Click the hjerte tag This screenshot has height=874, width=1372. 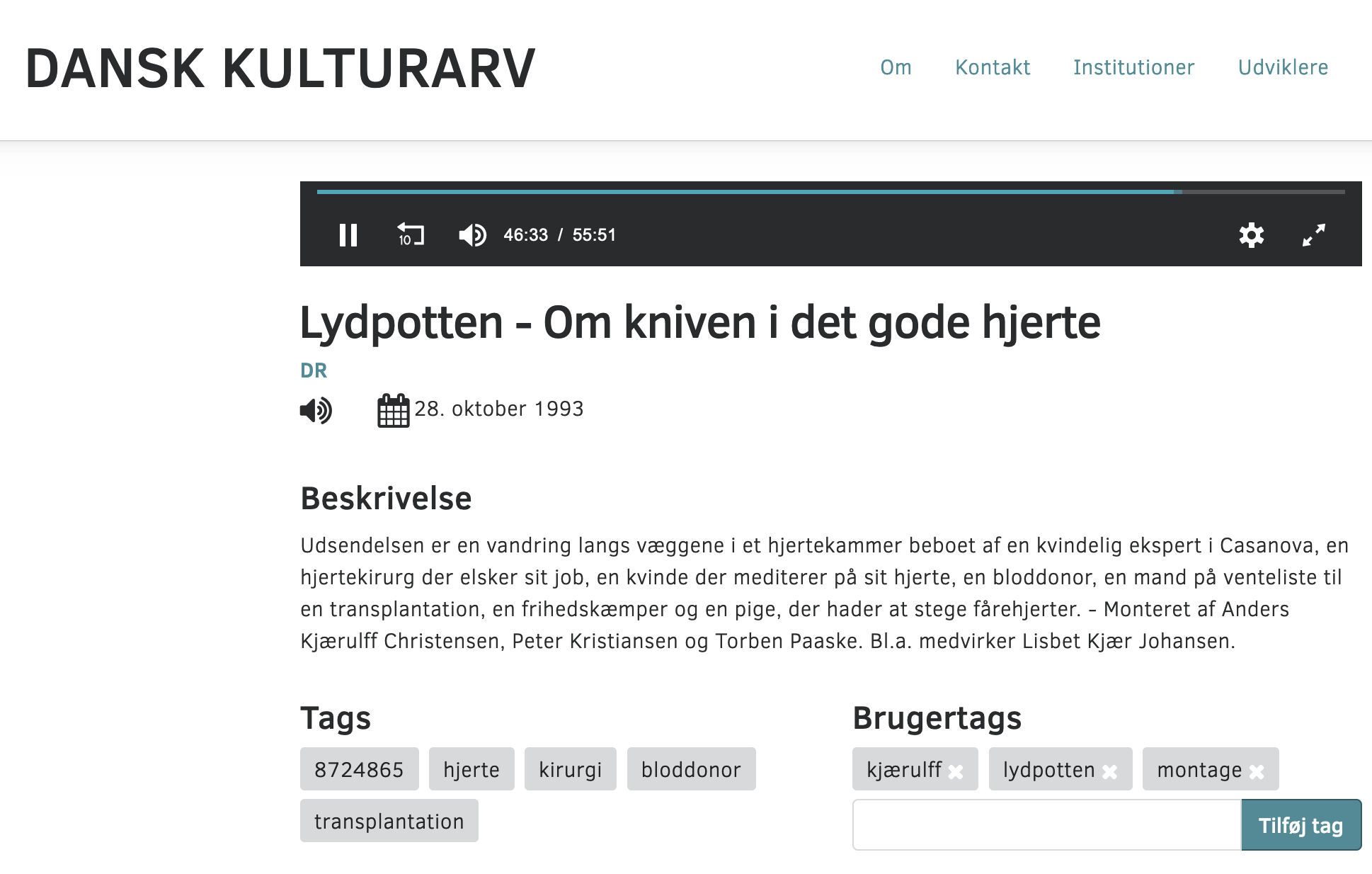471,769
